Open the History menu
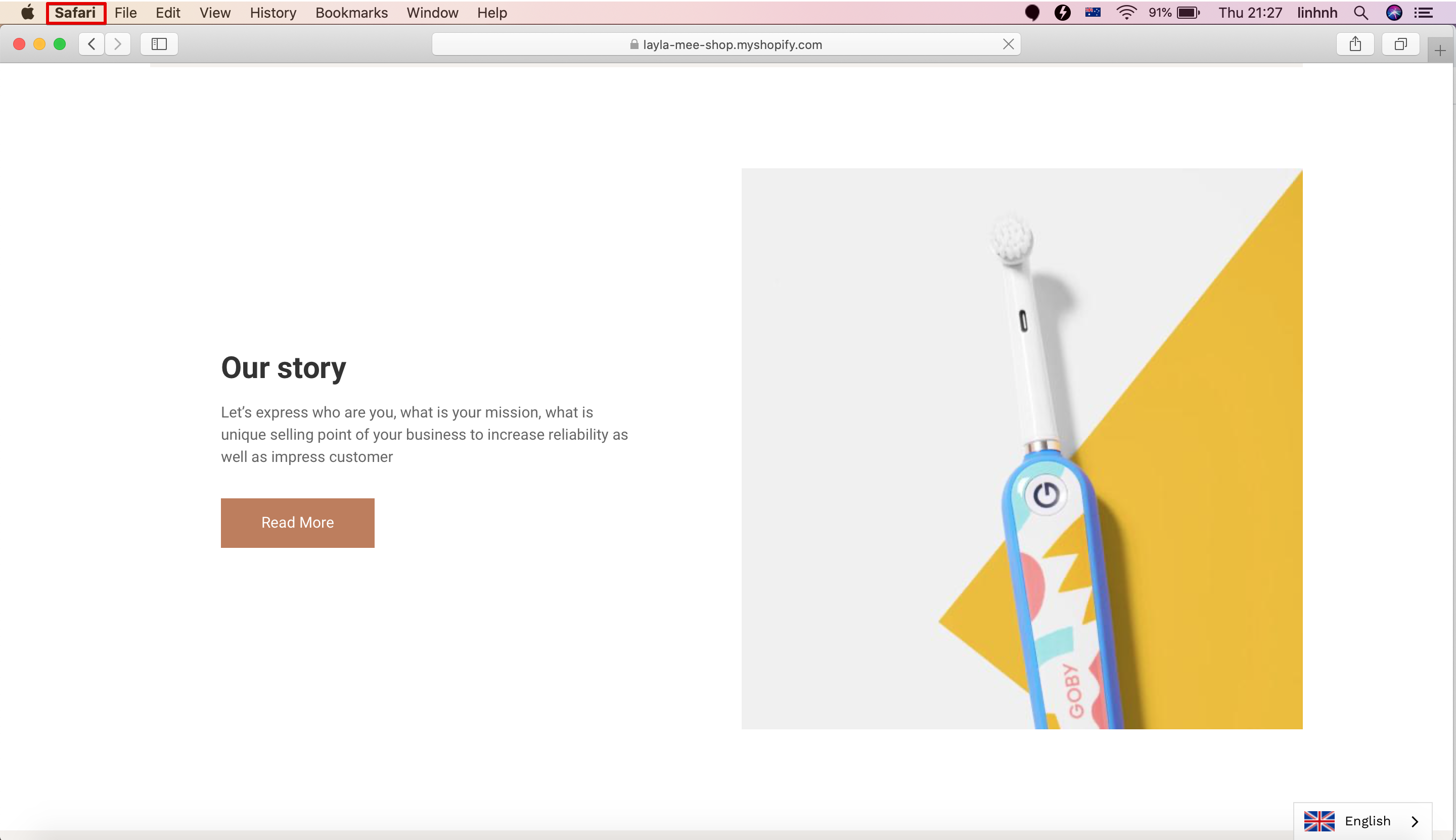The height and width of the screenshot is (840, 1456). click(x=273, y=13)
